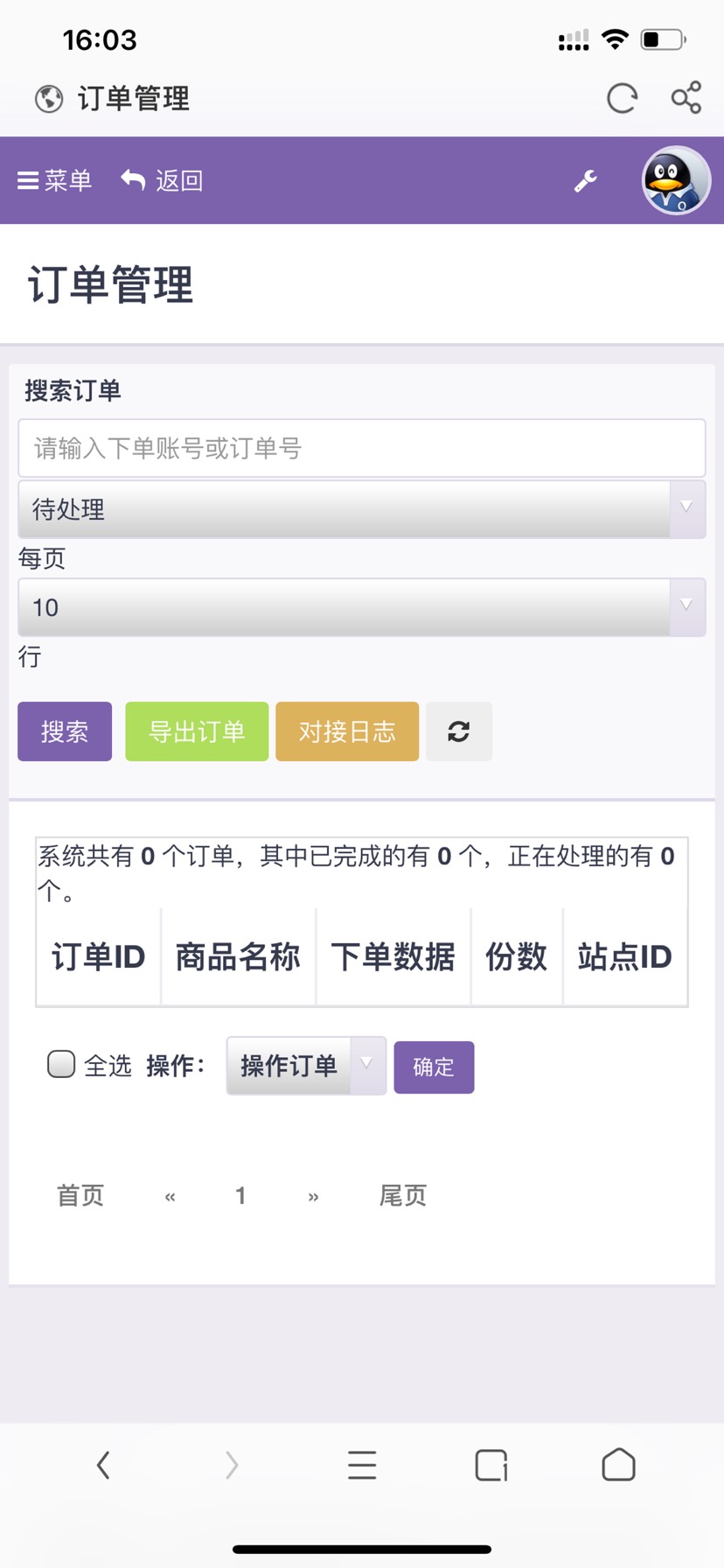Open the browser hamburger menu at the bottom
Screen dimensions: 724x1568
tap(362, 1465)
